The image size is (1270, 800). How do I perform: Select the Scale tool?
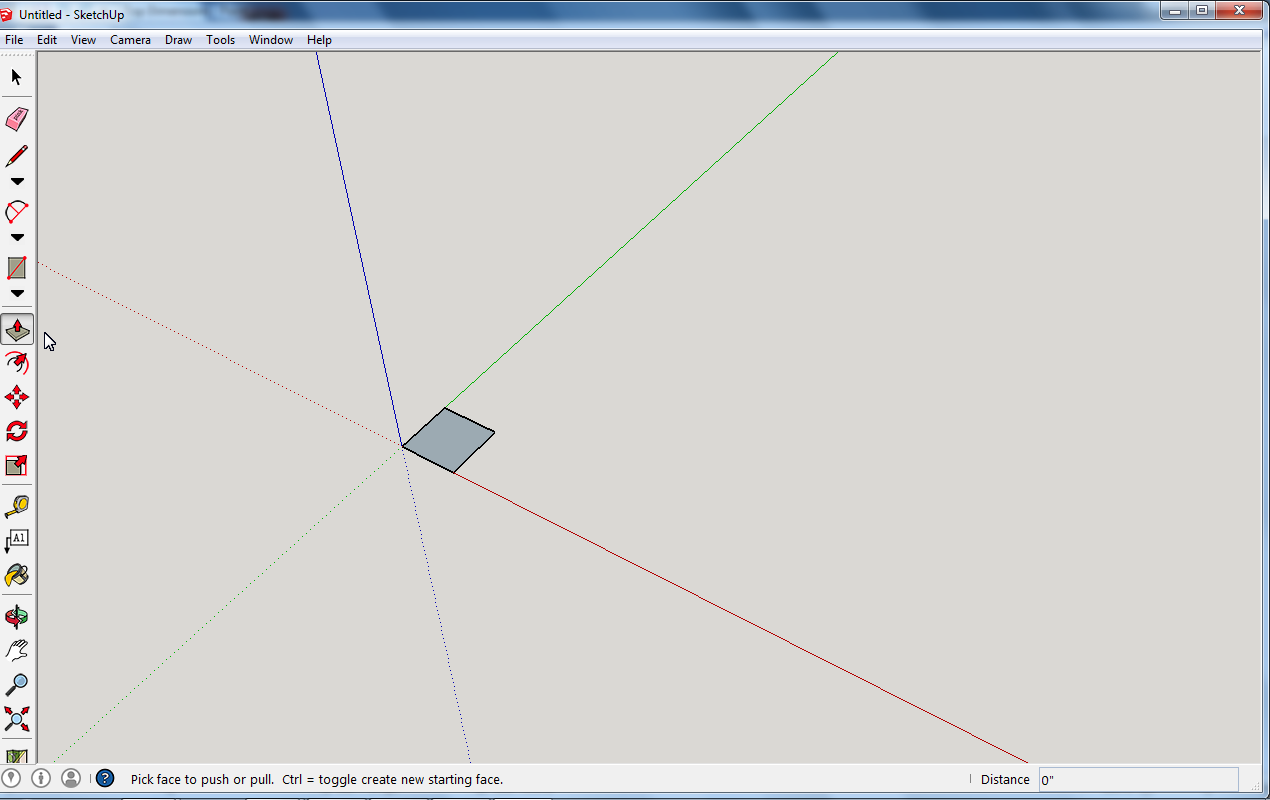click(x=17, y=465)
